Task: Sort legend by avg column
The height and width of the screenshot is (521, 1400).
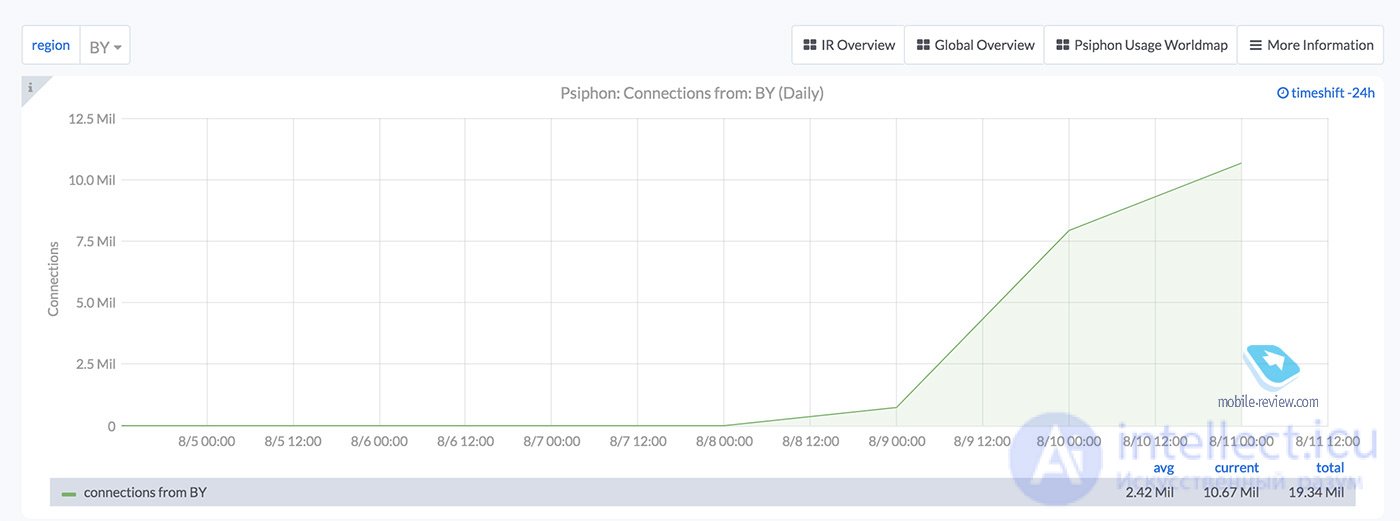Action: [1163, 467]
